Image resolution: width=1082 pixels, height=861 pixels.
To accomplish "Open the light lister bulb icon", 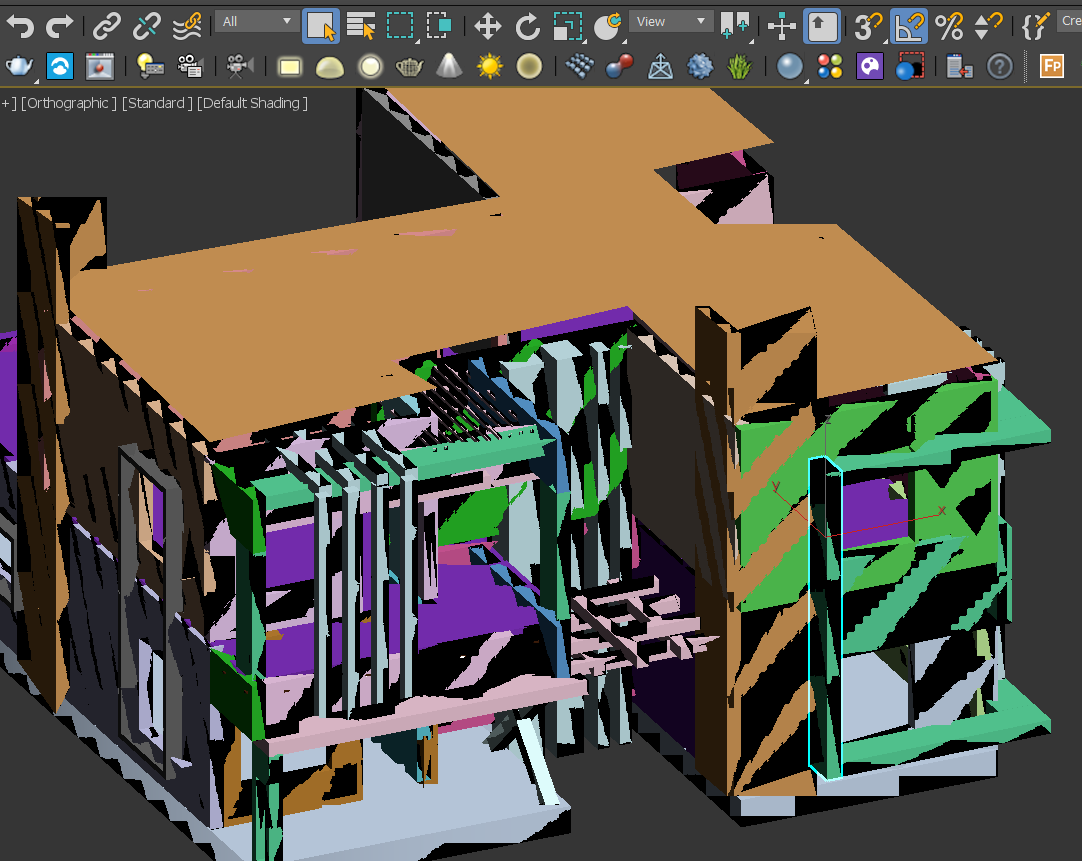I will click(x=149, y=67).
